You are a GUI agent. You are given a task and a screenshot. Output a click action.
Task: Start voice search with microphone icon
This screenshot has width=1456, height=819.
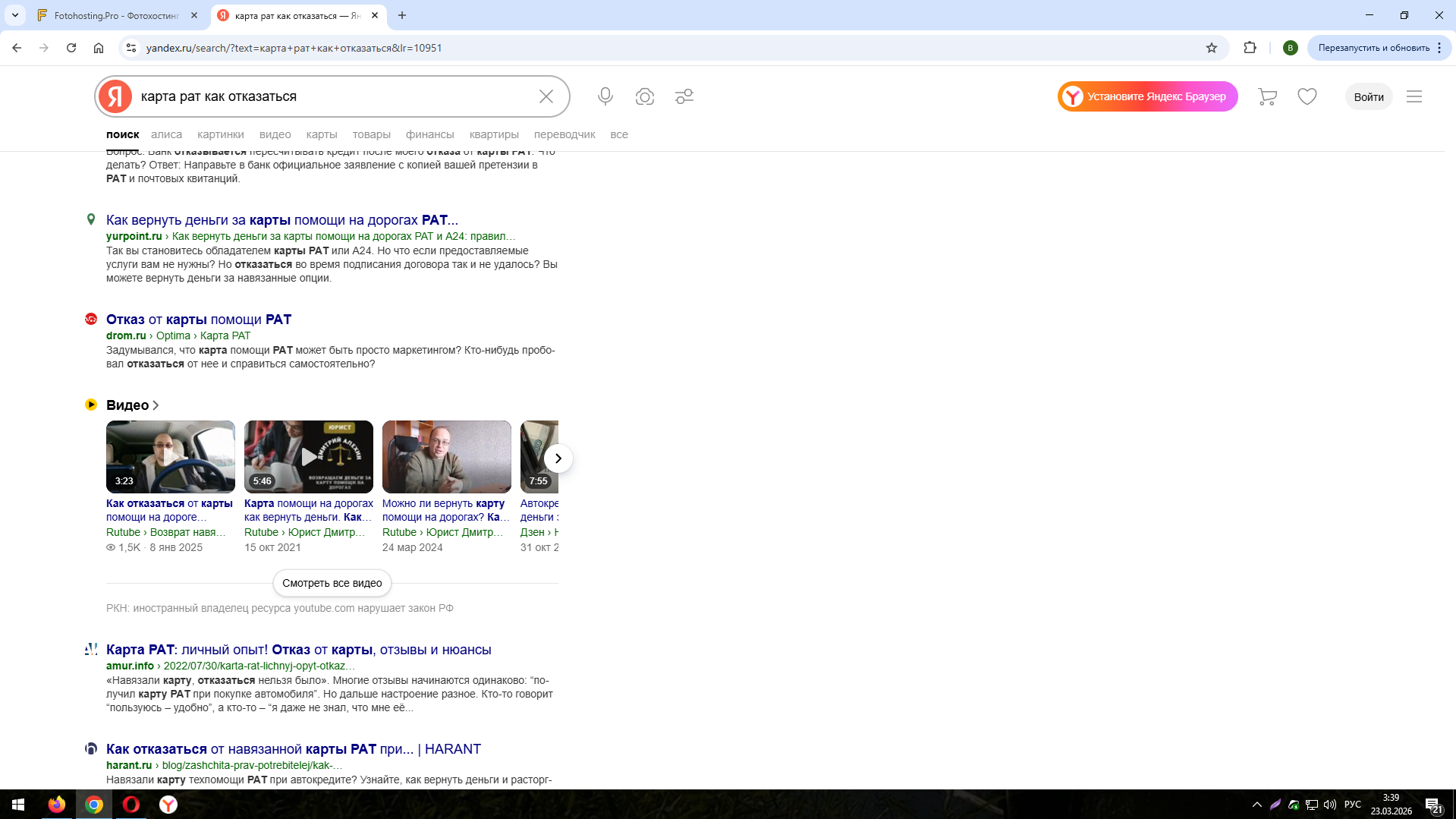point(605,96)
